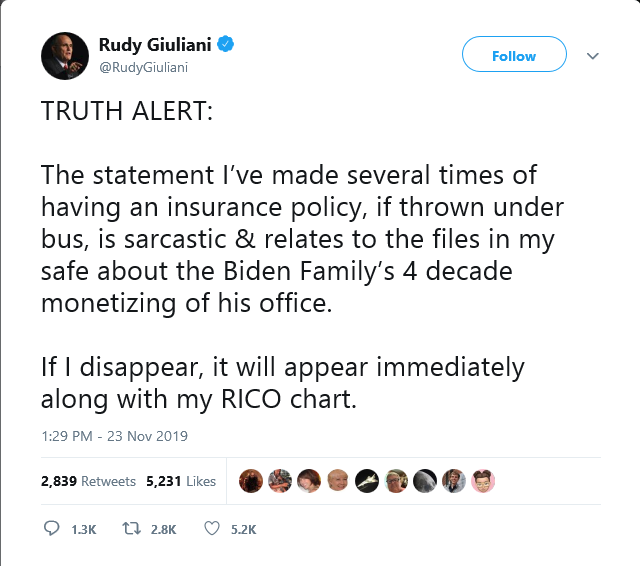This screenshot has width=640, height=566.
Task: Like the tweet with the heart icon
Action: pos(211,529)
